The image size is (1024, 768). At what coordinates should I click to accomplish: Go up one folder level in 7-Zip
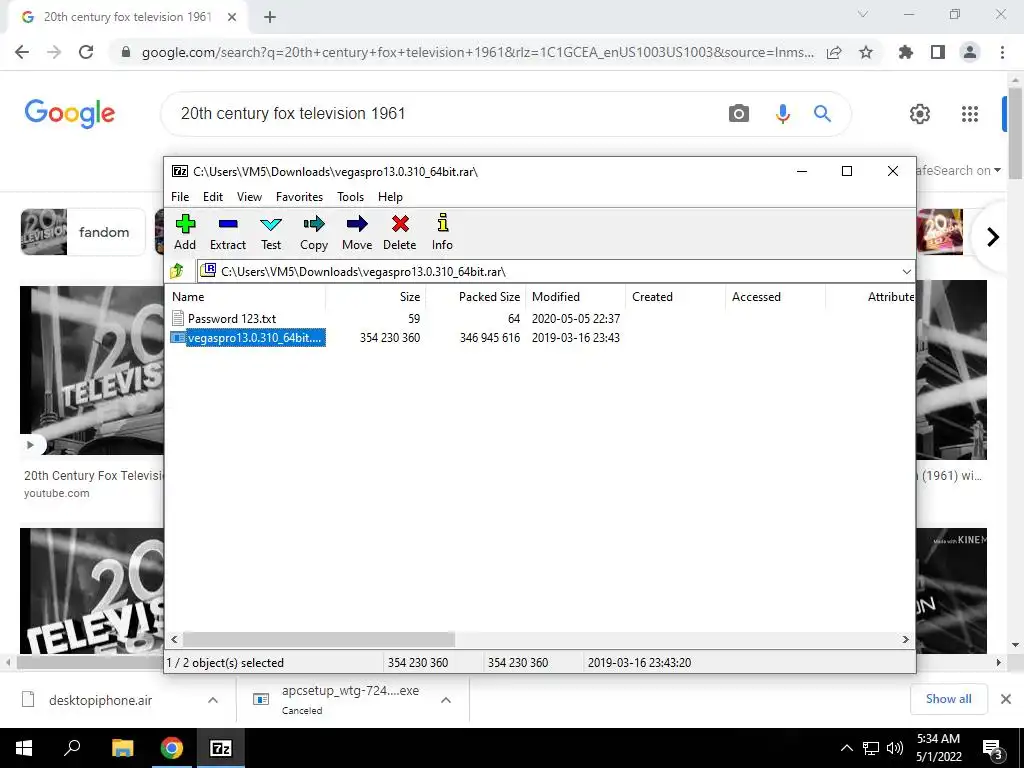[x=177, y=271]
